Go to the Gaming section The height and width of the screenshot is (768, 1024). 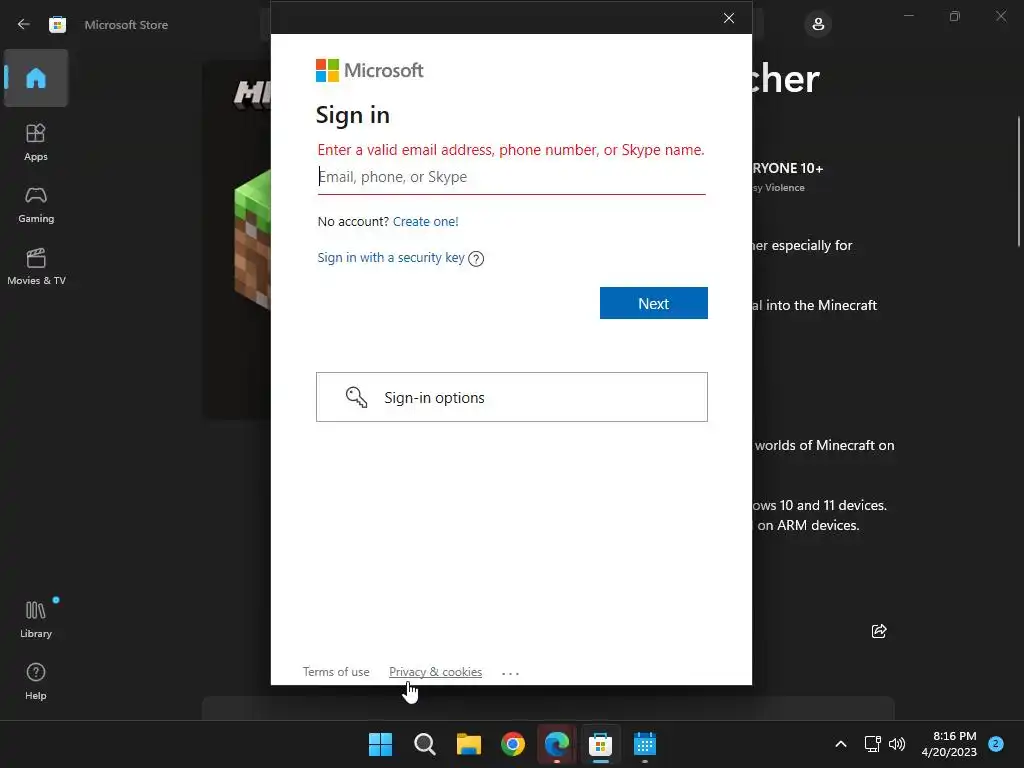[36, 204]
